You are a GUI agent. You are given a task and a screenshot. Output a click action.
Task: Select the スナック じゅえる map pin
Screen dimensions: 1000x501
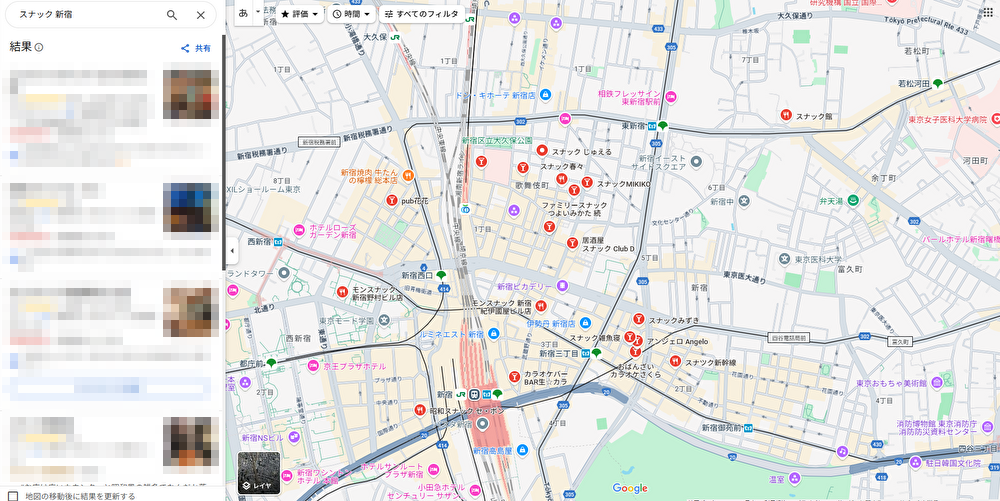[x=541, y=151]
